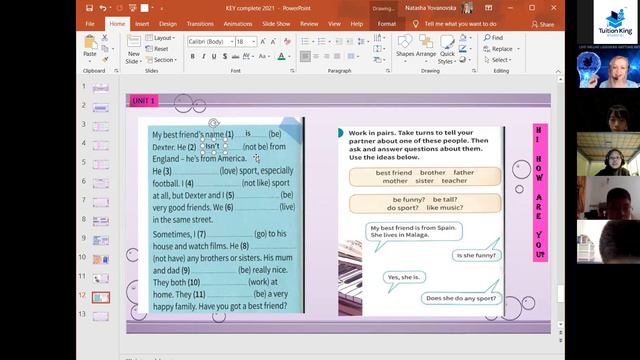Viewport: 640px width, 360px height.
Task: Open Change Case dropdown
Action: pos(264,56)
